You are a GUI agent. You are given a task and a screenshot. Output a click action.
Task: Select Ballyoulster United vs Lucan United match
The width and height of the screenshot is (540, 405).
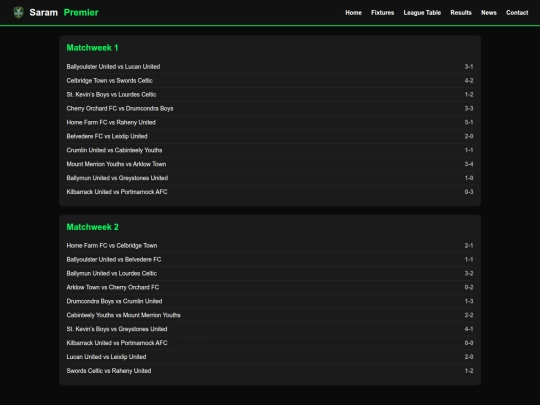[x=270, y=66]
